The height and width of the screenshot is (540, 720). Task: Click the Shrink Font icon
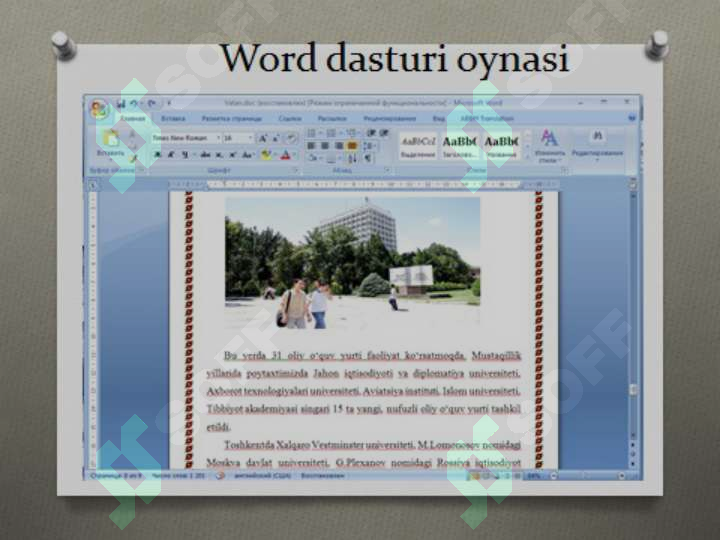tap(276, 138)
